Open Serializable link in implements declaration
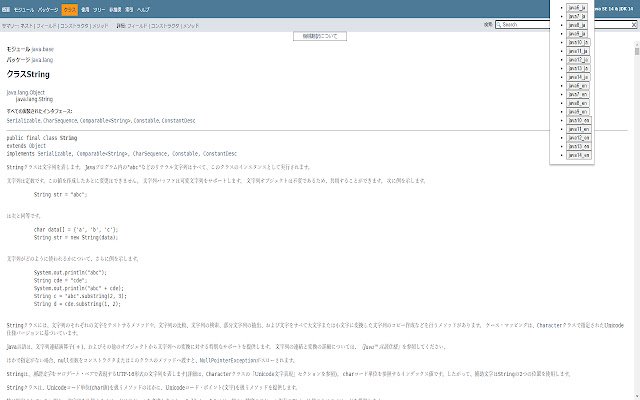Image resolution: width=640 pixels, height=400 pixels. click(x=55, y=154)
